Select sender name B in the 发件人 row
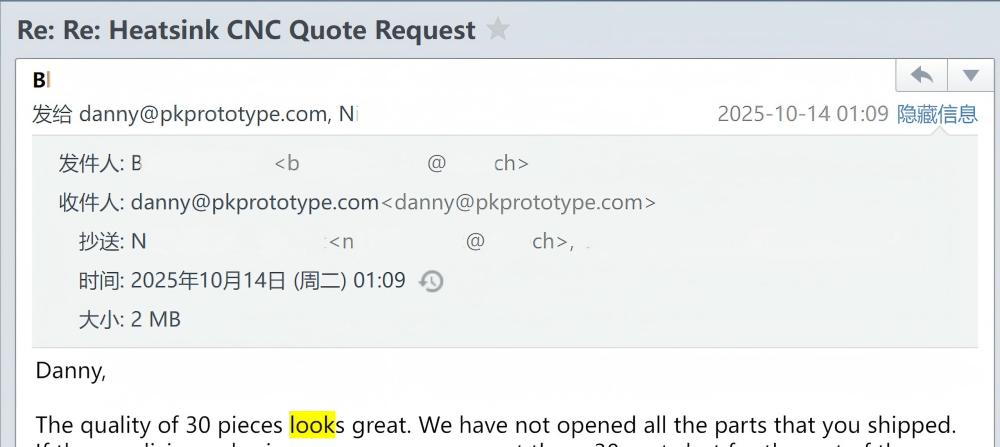 point(136,164)
